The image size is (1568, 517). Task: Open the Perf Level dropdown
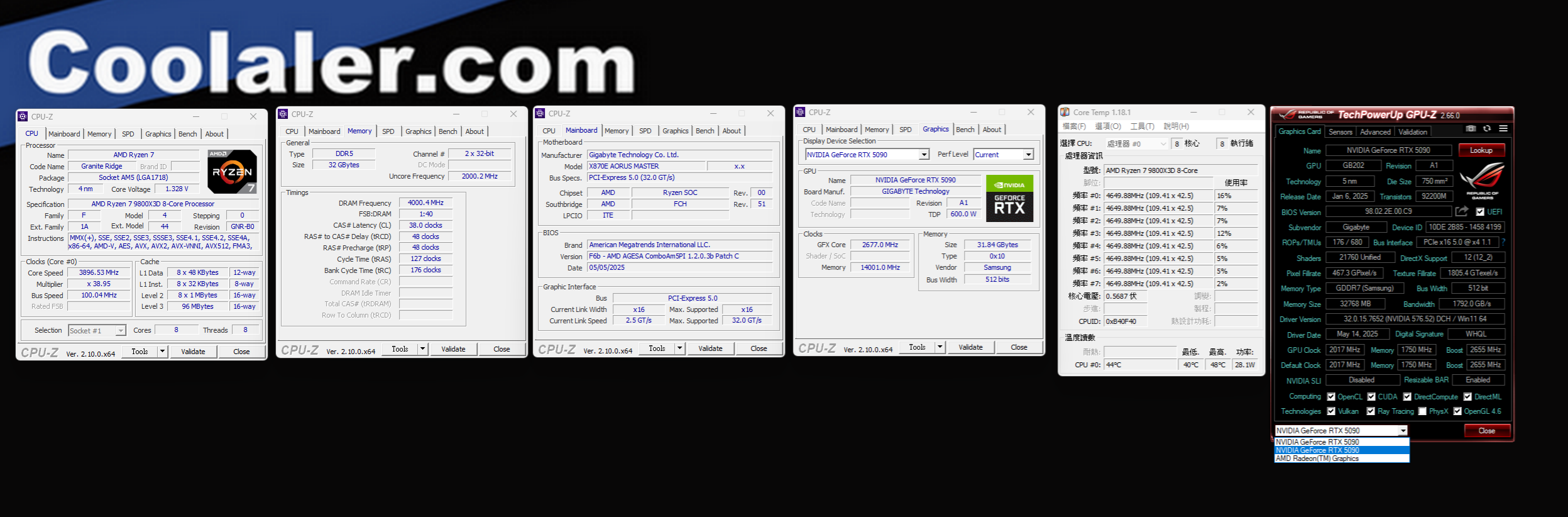click(x=1004, y=155)
